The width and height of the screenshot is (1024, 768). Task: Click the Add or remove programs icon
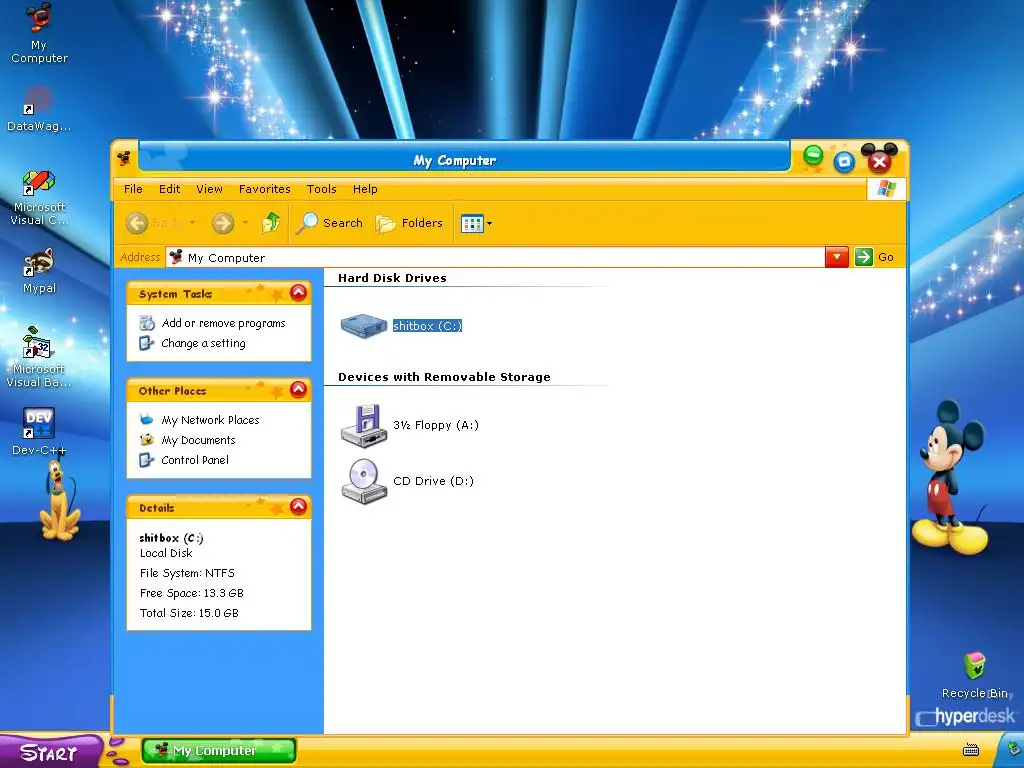tap(147, 323)
